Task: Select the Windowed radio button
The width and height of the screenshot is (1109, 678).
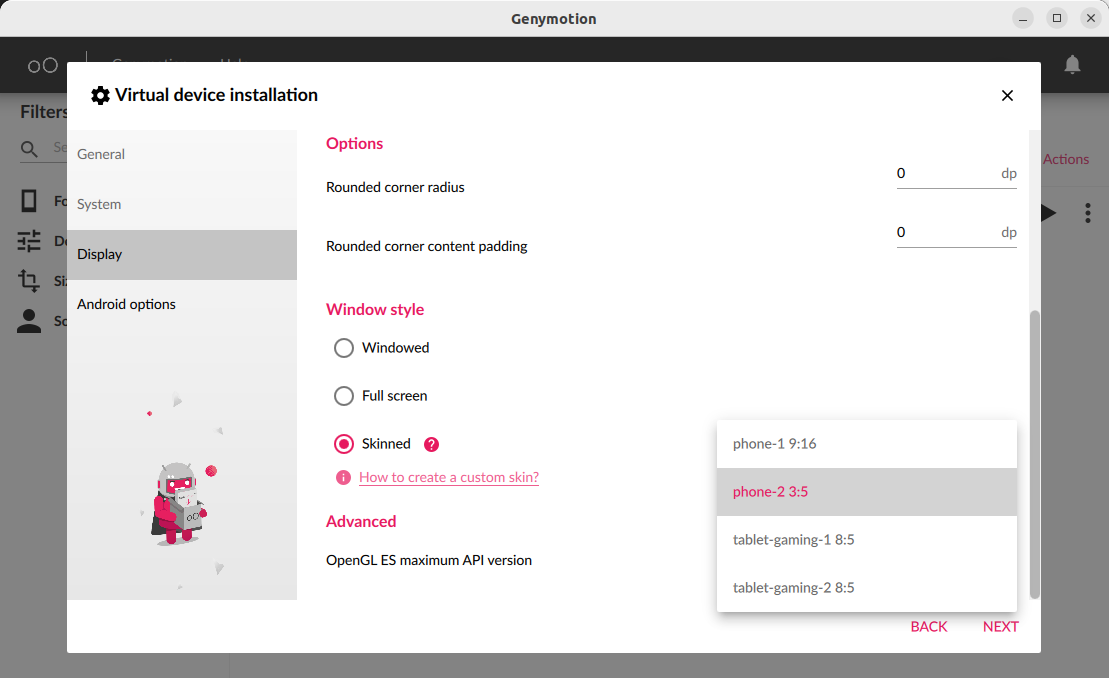Action: pos(344,348)
